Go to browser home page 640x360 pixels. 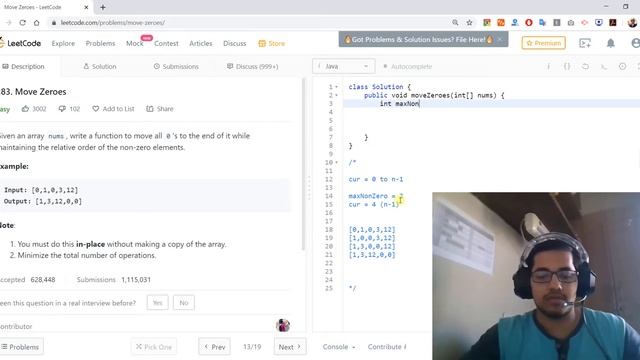(36, 22)
